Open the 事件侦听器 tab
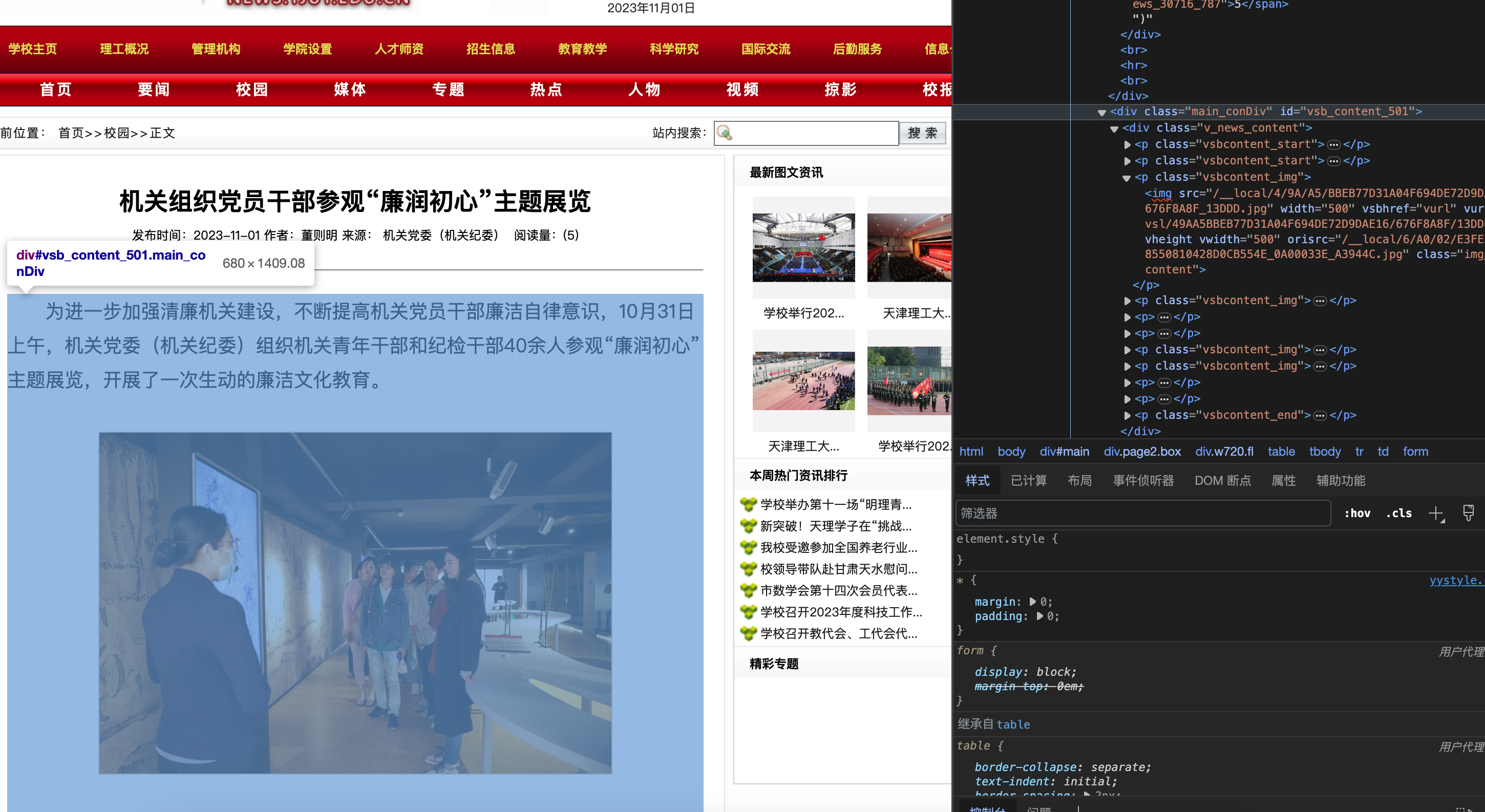The width and height of the screenshot is (1485, 812). point(1142,481)
